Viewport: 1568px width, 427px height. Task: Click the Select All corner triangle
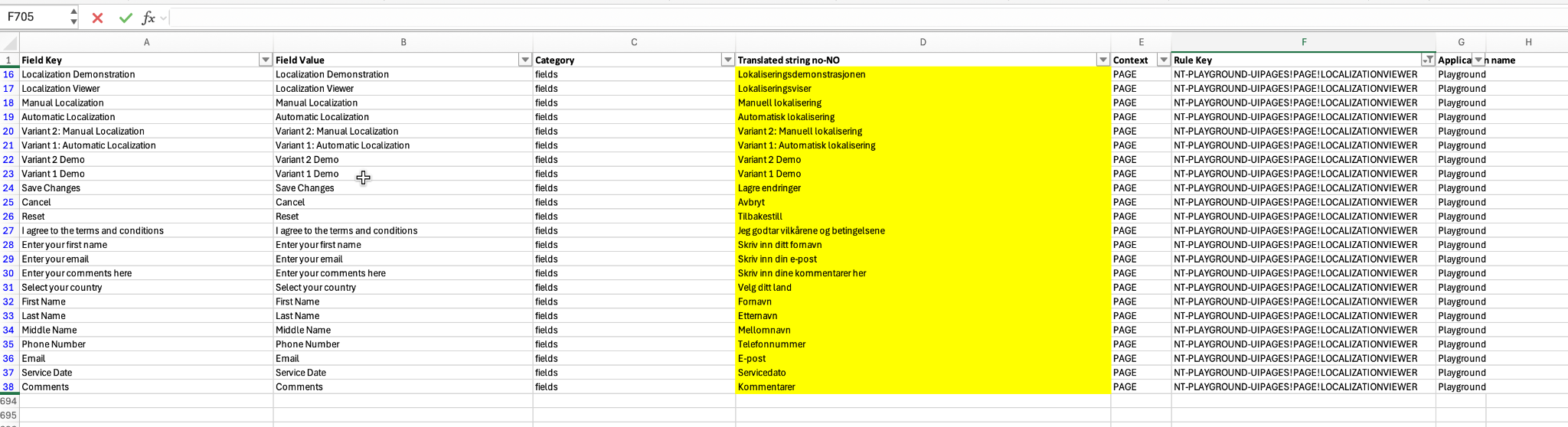(10, 43)
